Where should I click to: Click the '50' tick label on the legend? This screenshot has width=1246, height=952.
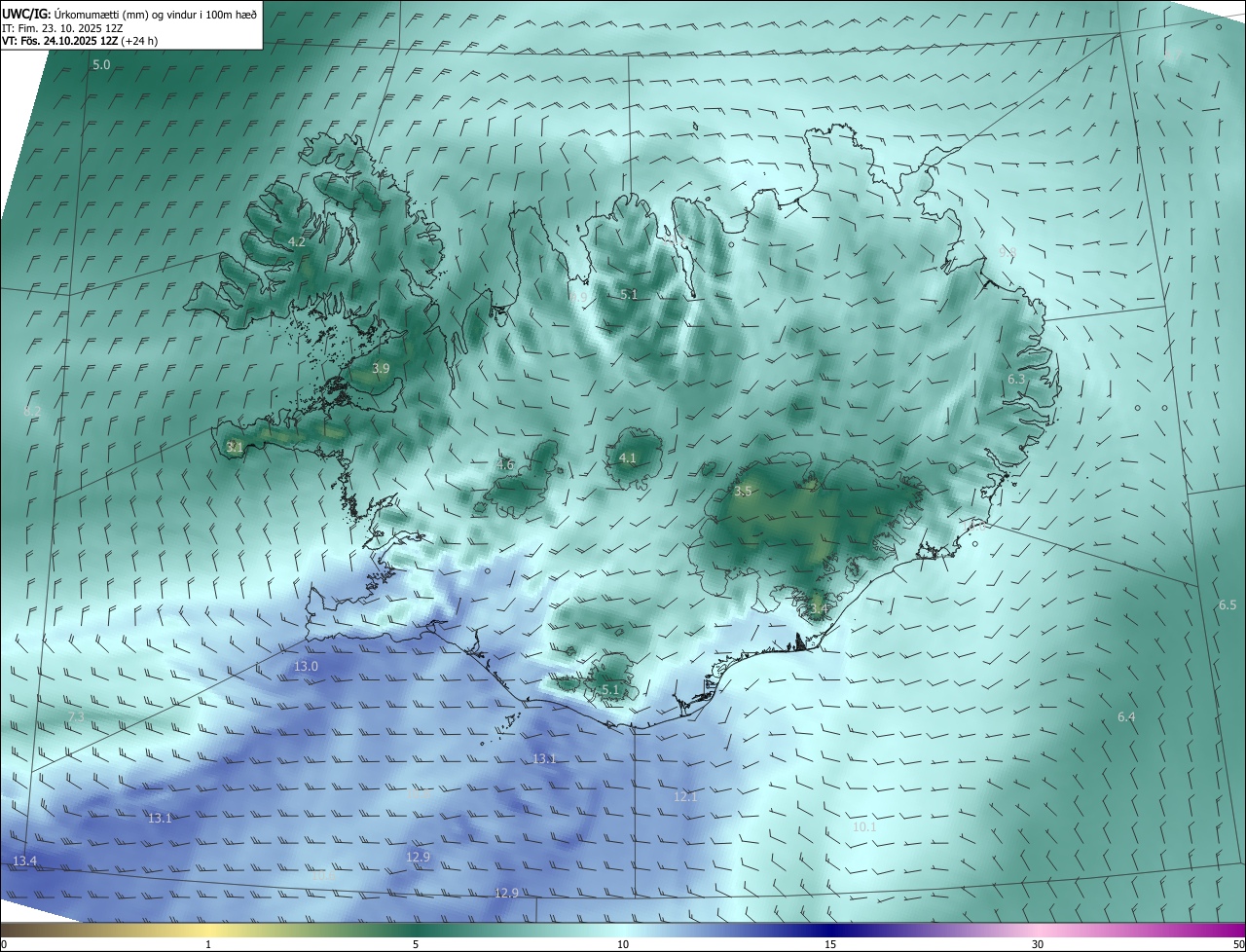[1238, 944]
